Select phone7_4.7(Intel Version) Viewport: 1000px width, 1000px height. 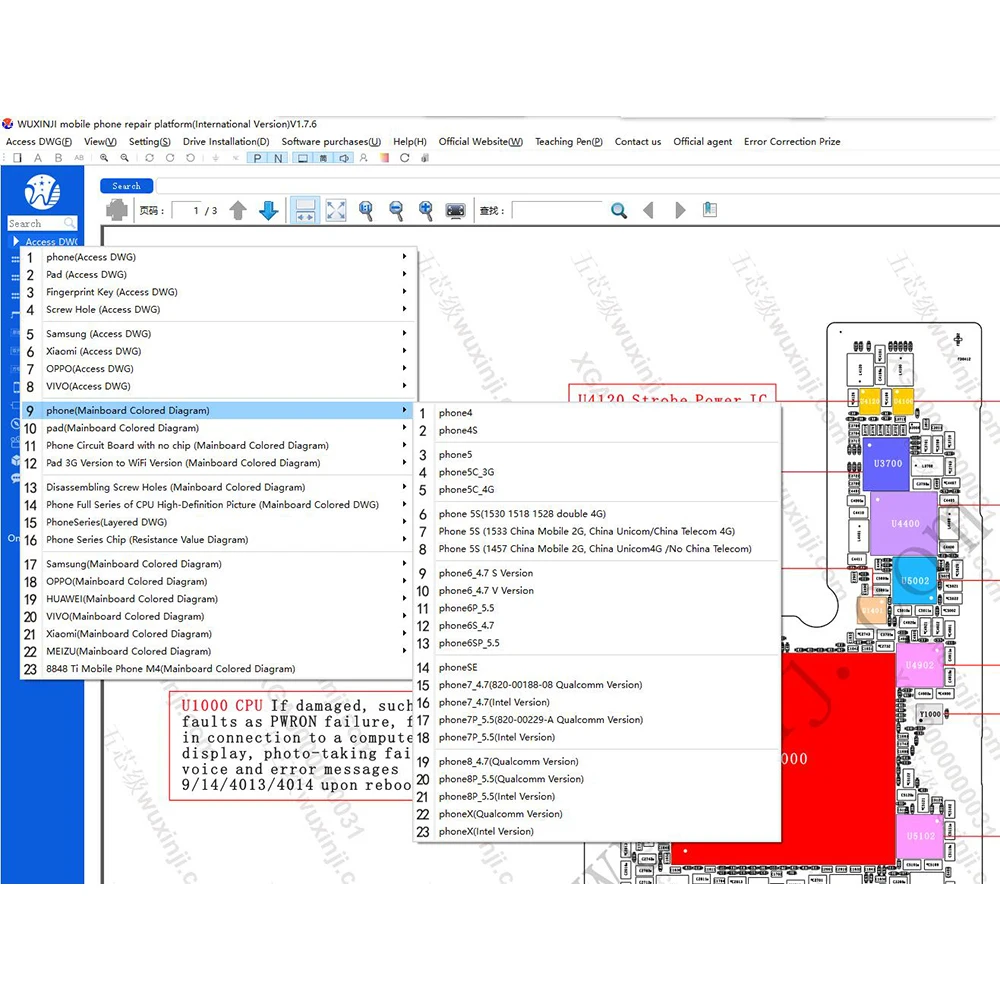(x=598, y=702)
